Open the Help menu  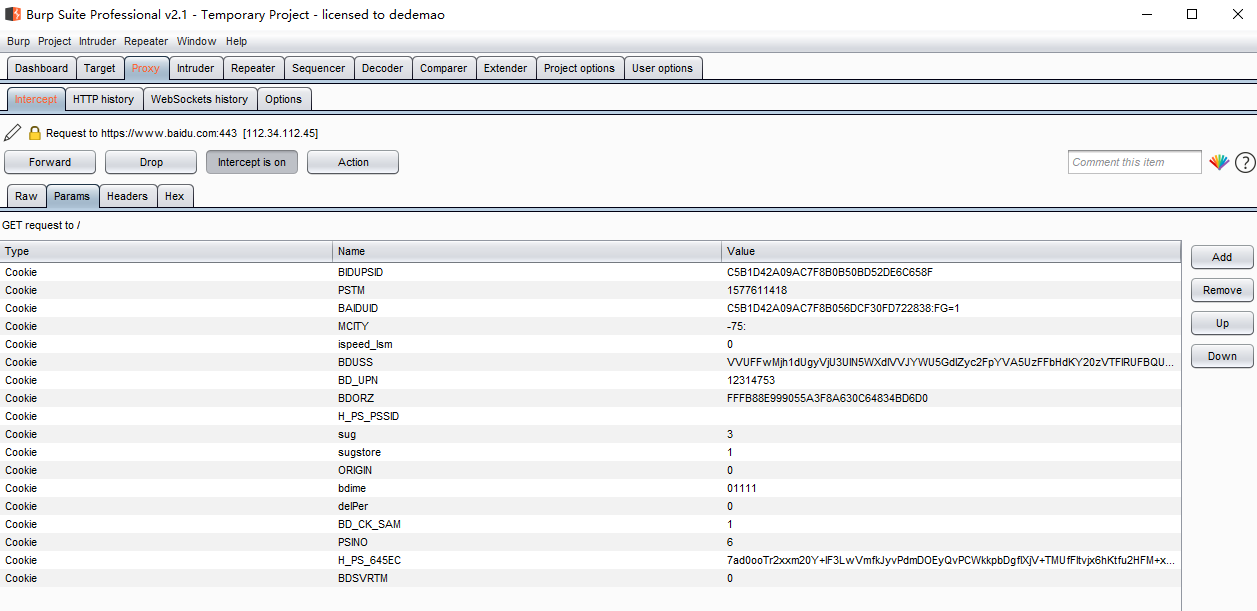tap(236, 41)
